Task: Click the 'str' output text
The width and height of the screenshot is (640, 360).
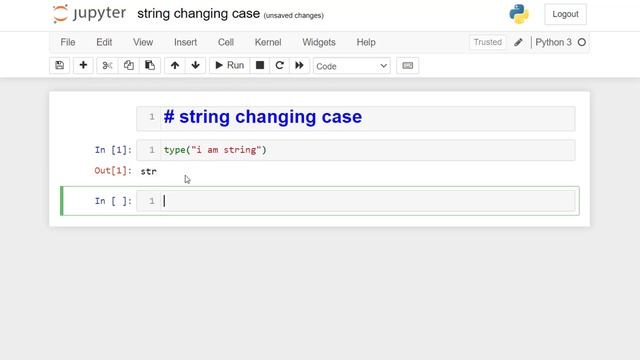Action: point(149,171)
